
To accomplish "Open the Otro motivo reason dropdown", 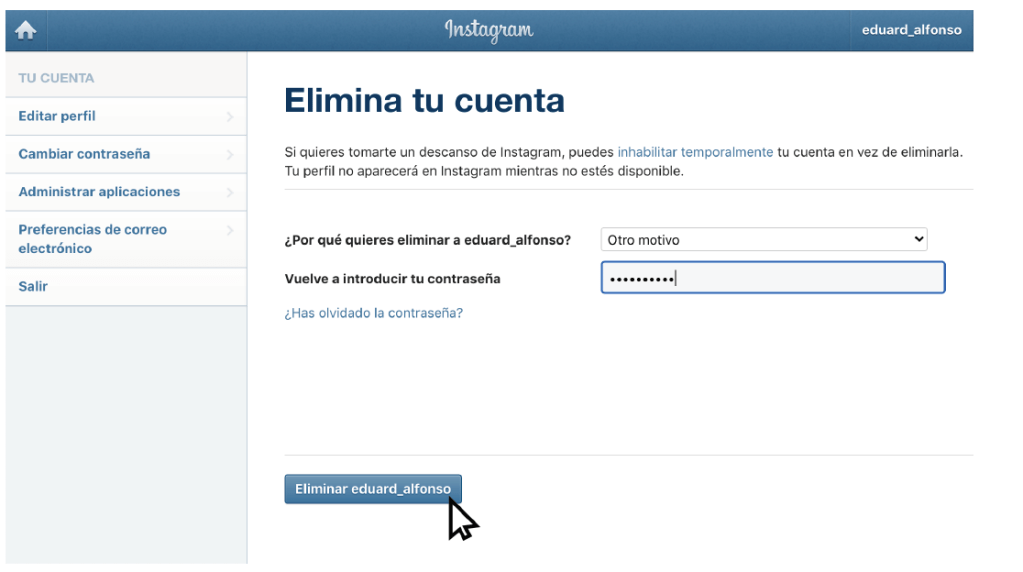I will (764, 240).
